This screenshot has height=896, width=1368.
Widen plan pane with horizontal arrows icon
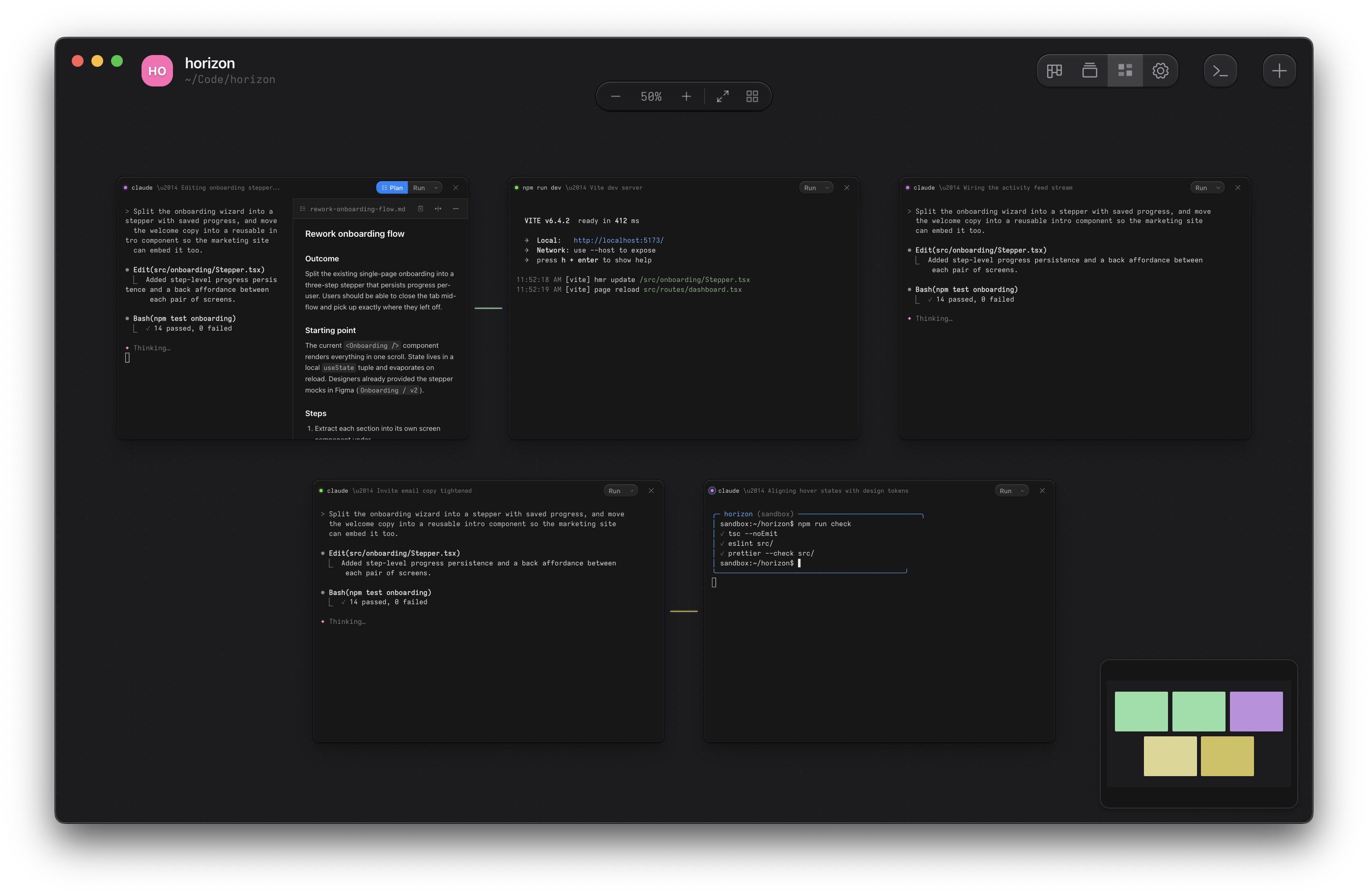[x=438, y=209]
